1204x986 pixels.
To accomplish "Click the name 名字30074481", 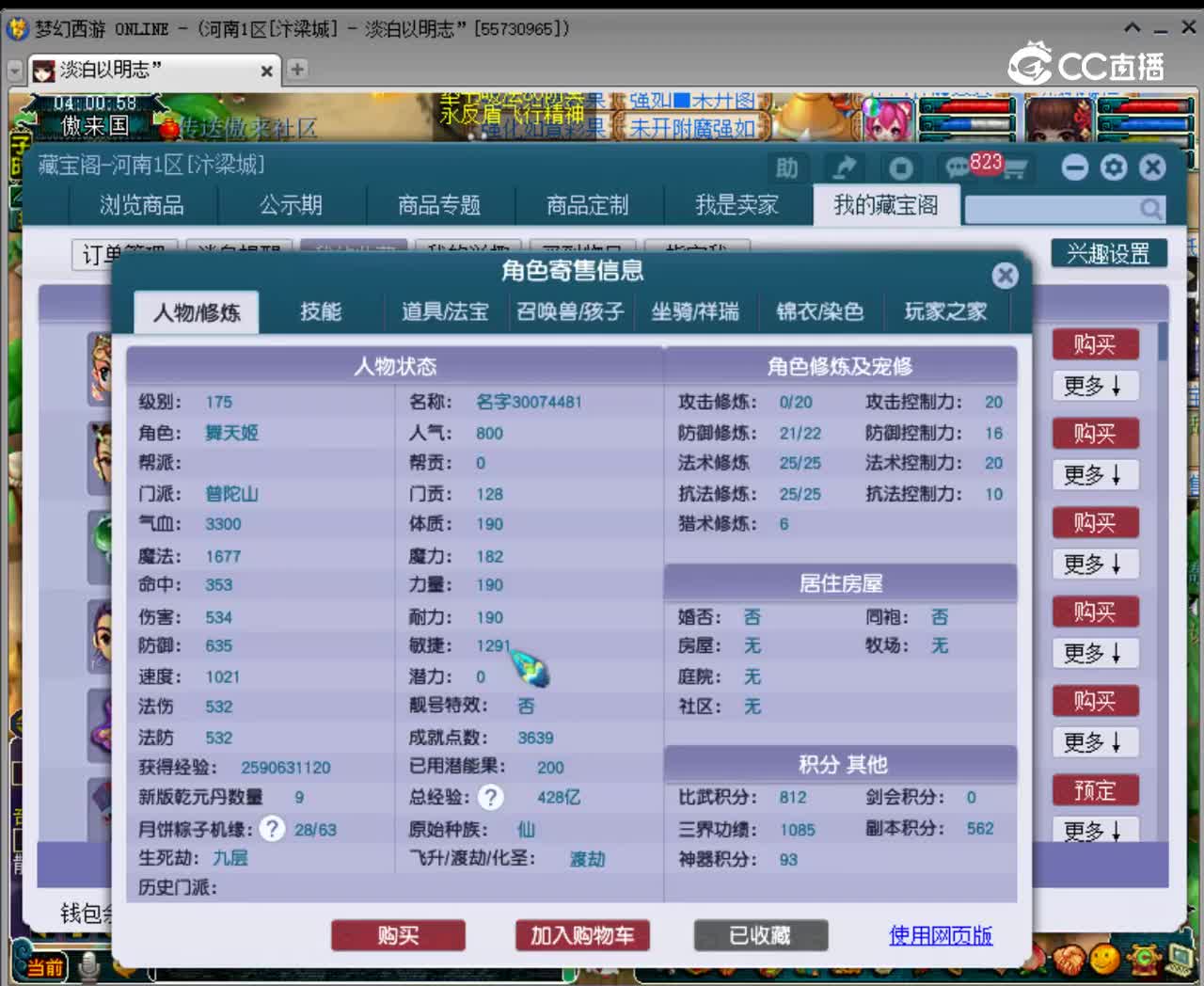I will point(529,402).
